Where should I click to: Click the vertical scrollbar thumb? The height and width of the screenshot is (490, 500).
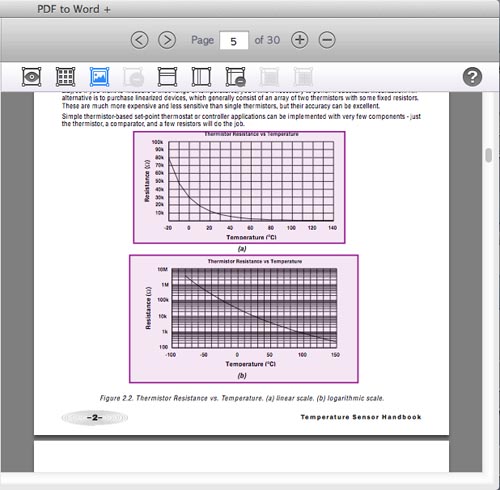point(489,155)
